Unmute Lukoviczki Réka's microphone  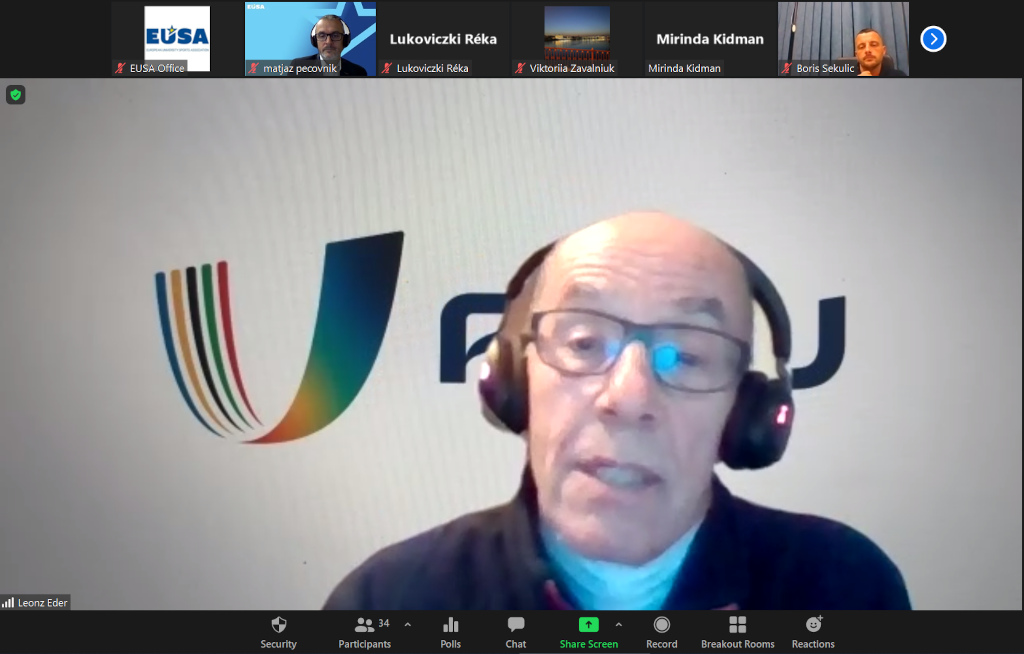[388, 68]
